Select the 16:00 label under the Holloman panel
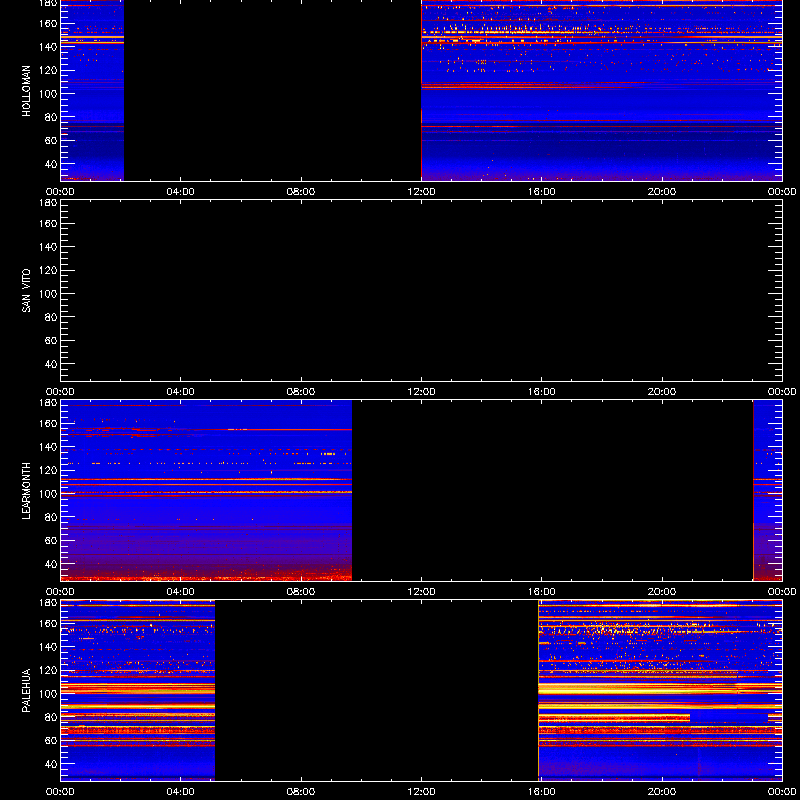Image resolution: width=800 pixels, height=800 pixels. (x=542, y=192)
